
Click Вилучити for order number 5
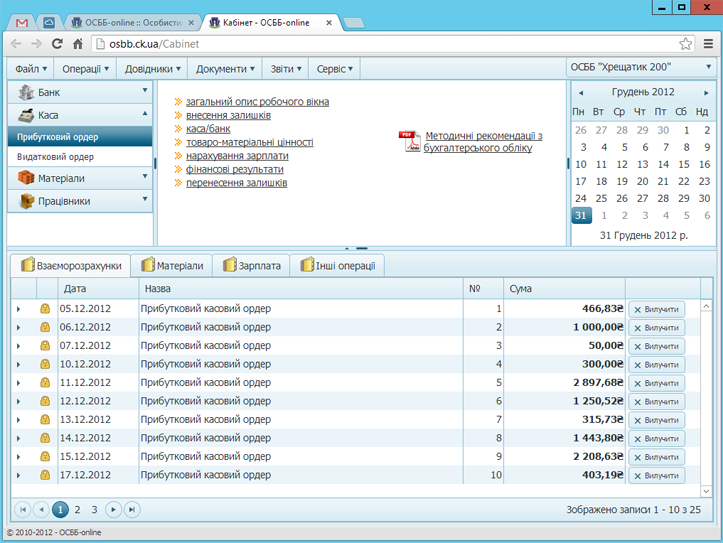656,383
